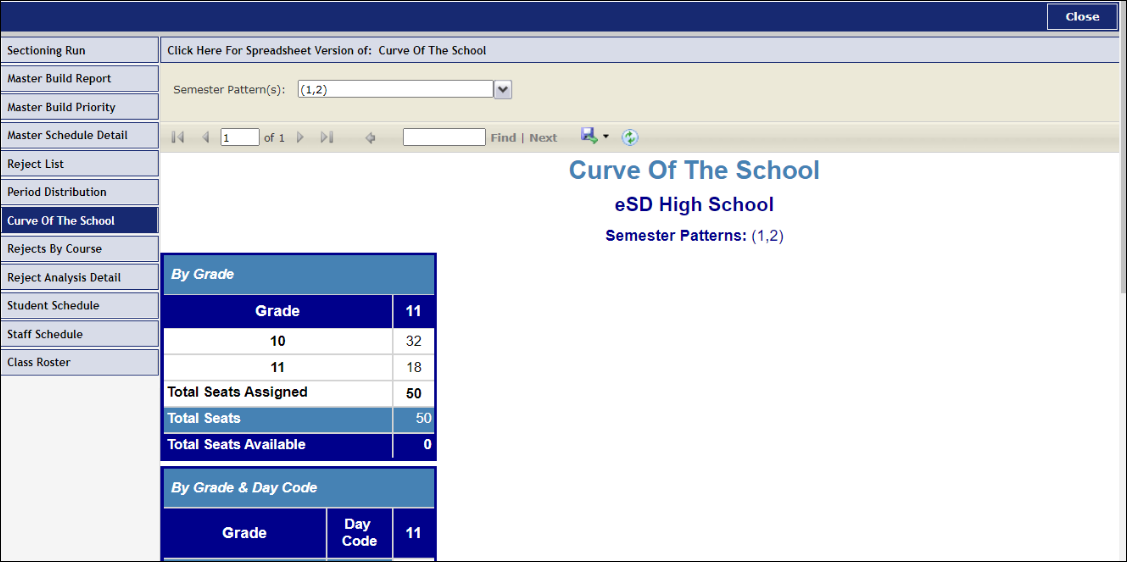Viewport: 1127px width, 562px height.
Task: Open the Sectioning Run tab
Action: [80, 50]
